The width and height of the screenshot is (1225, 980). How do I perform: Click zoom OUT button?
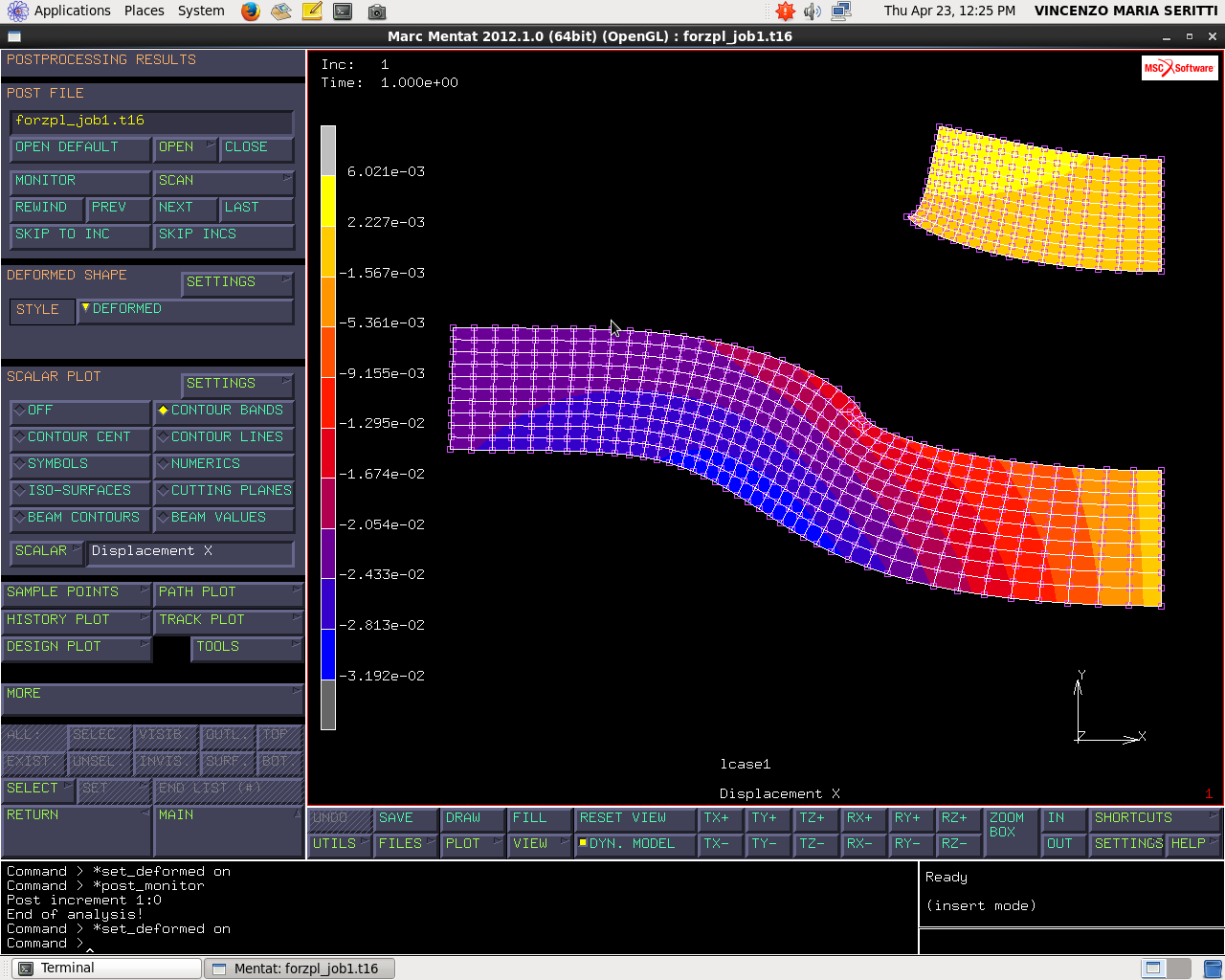[1063, 844]
